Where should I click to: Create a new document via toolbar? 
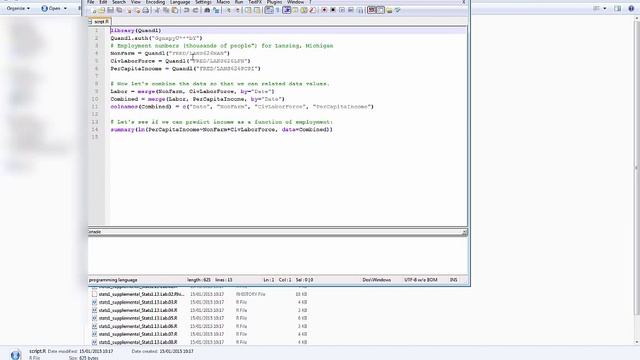click(x=94, y=10)
